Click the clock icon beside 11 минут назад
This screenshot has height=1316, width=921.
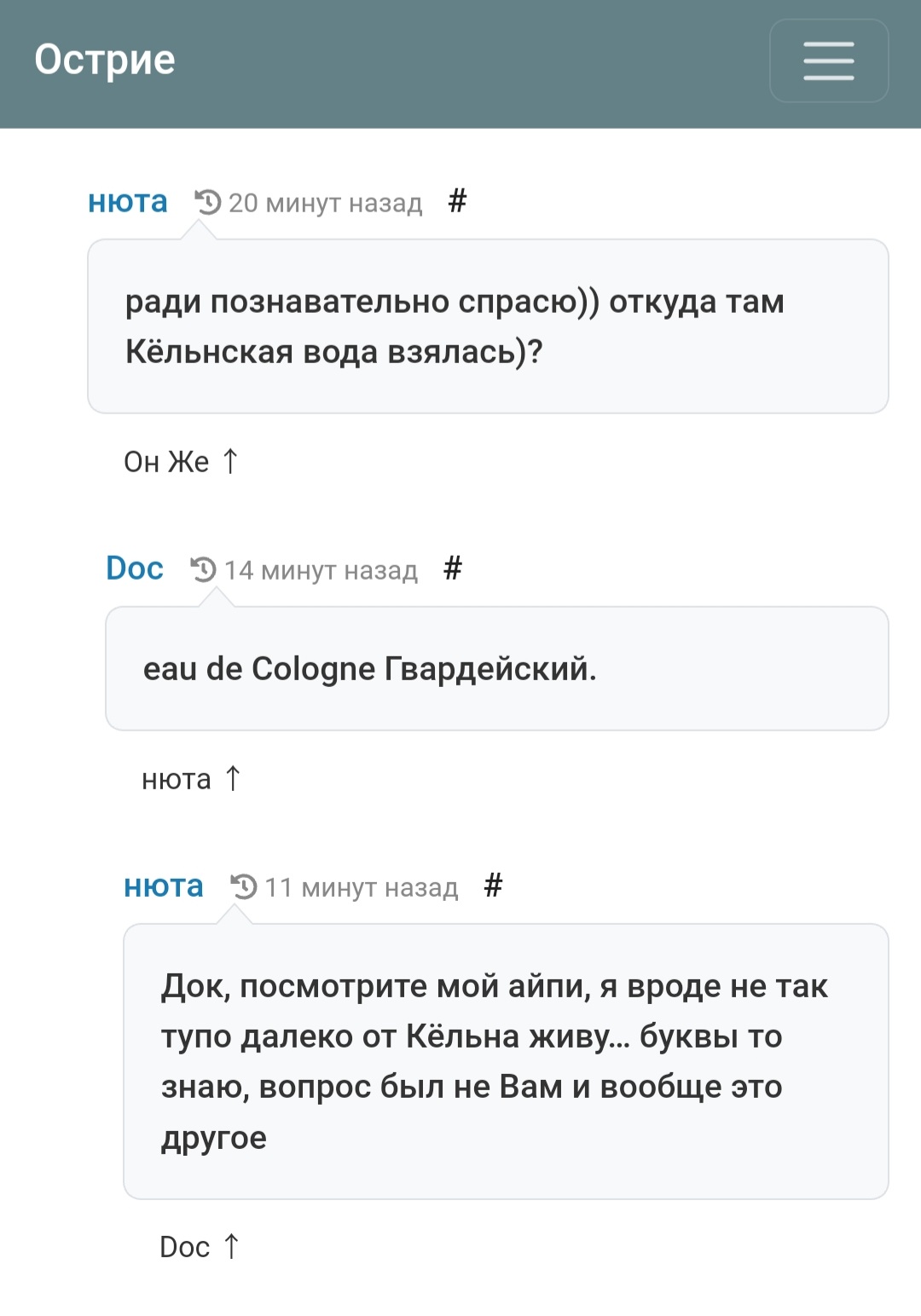tap(244, 886)
